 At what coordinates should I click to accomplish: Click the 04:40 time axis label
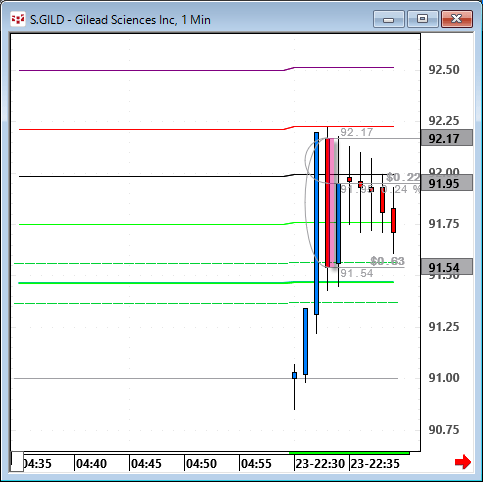pyautogui.click(x=91, y=464)
